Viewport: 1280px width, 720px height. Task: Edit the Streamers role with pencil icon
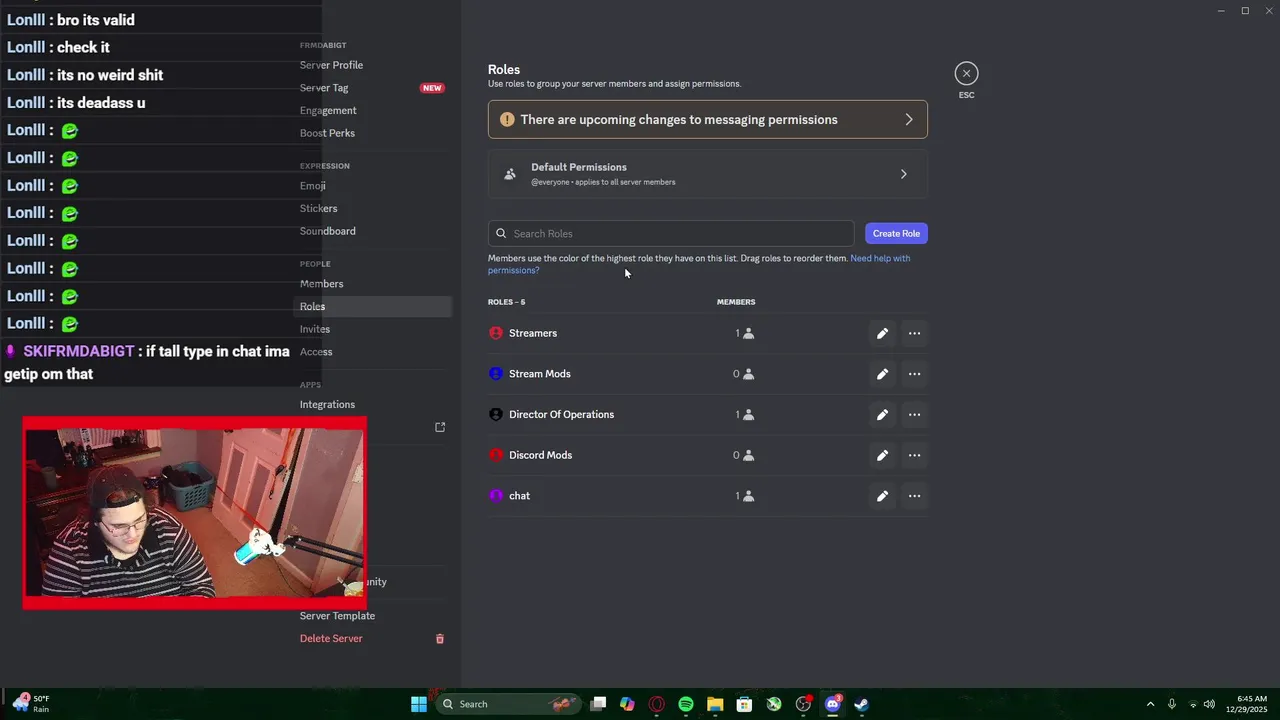pos(882,333)
